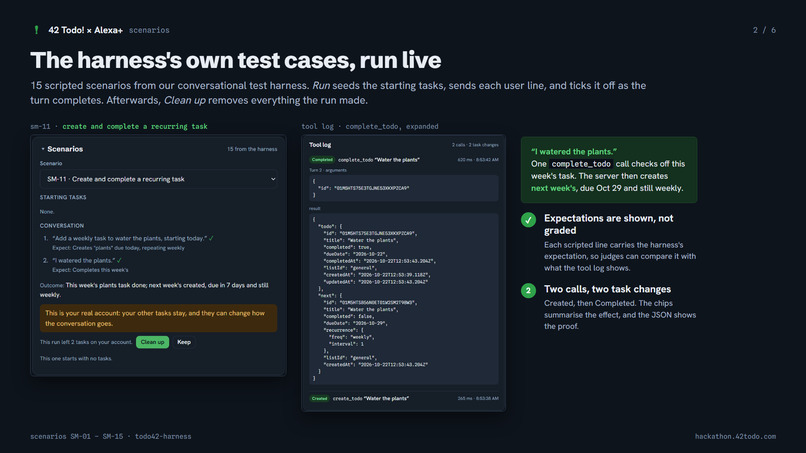Click the "next week's" green link text
Screen dimensions: 806x453
point(553,188)
